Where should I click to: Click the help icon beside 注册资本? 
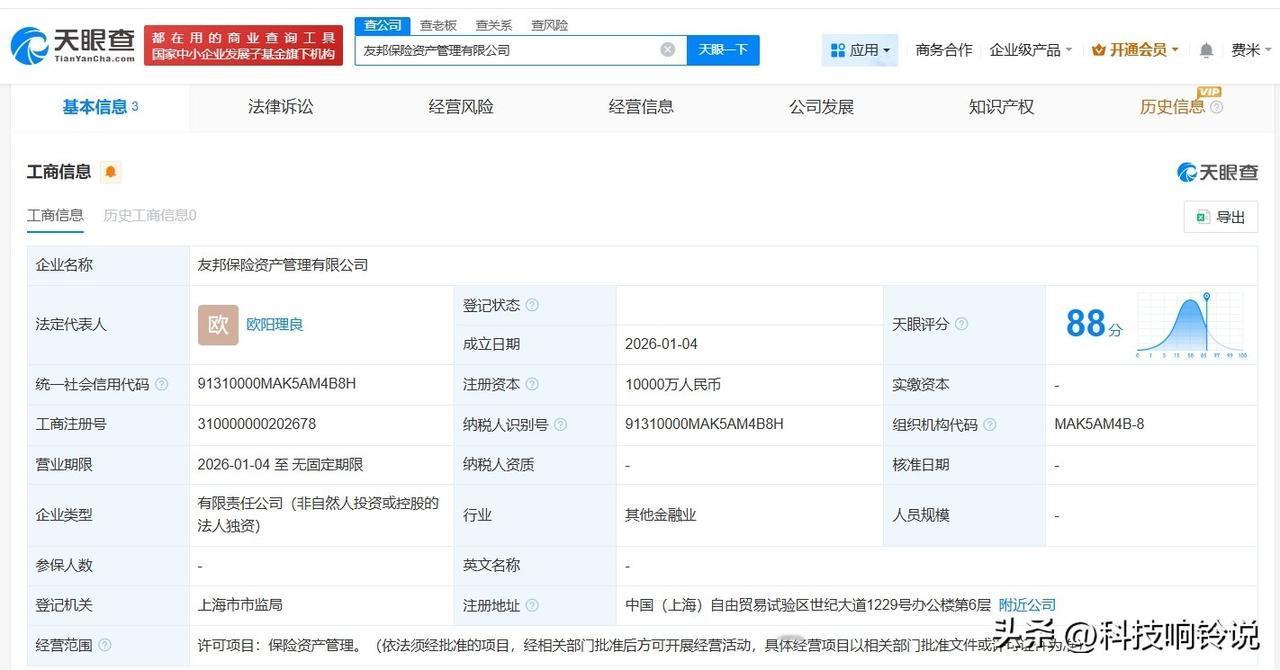(533, 384)
